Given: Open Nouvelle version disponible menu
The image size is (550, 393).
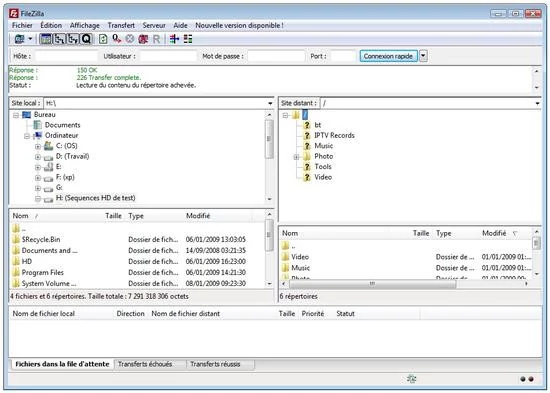Looking at the screenshot, I should tap(239, 25).
